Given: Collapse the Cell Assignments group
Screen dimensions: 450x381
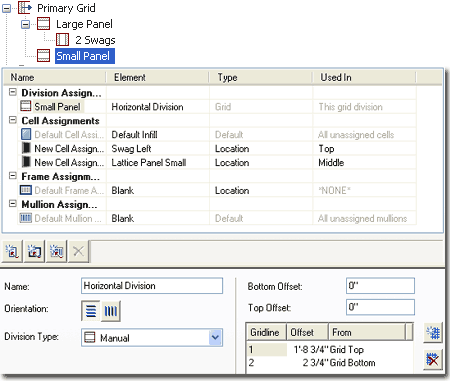Looking at the screenshot, I should [13, 120].
